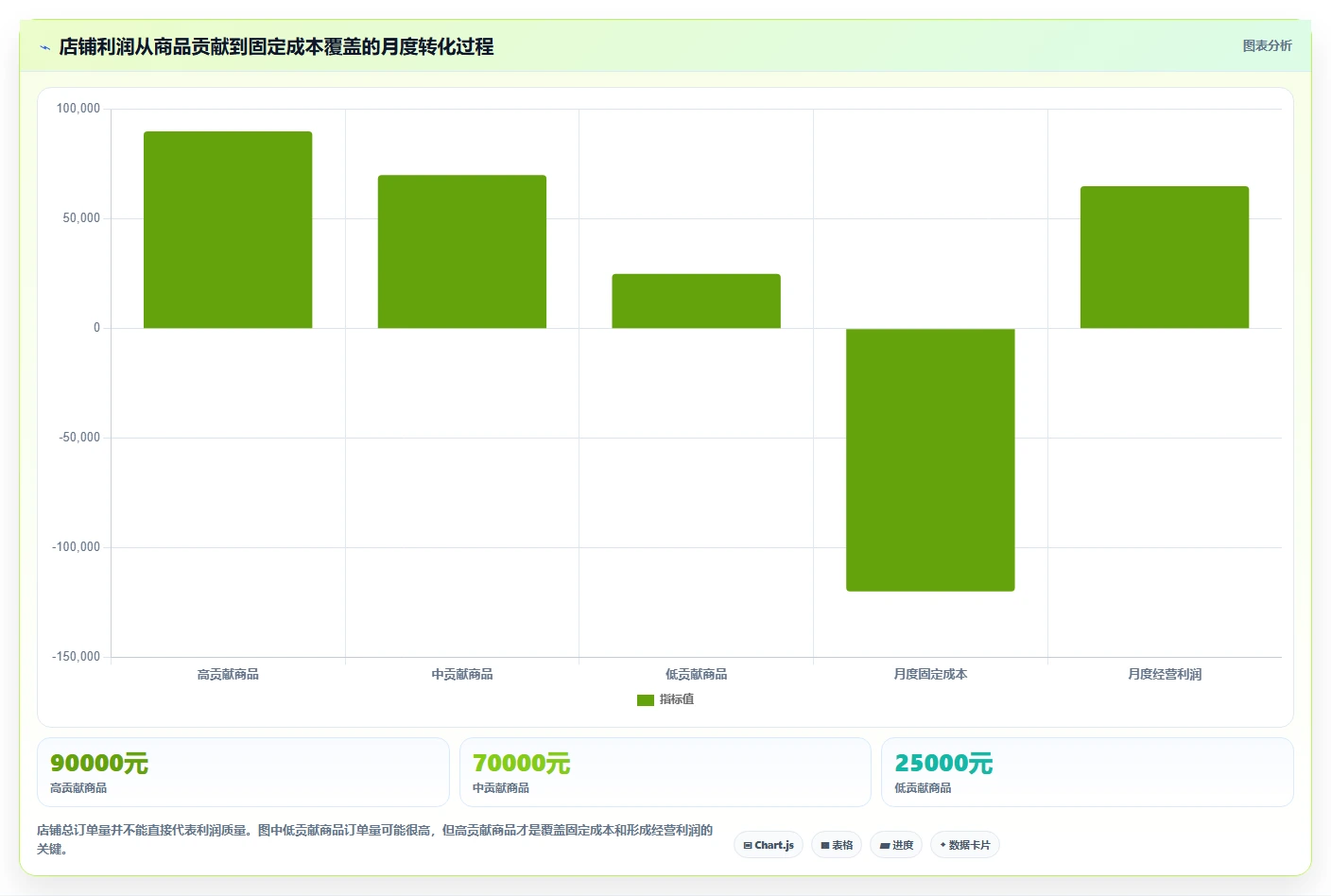Click the 店铺利润 chart title text
The width and height of the screenshot is (1331, 896).
click(276, 46)
